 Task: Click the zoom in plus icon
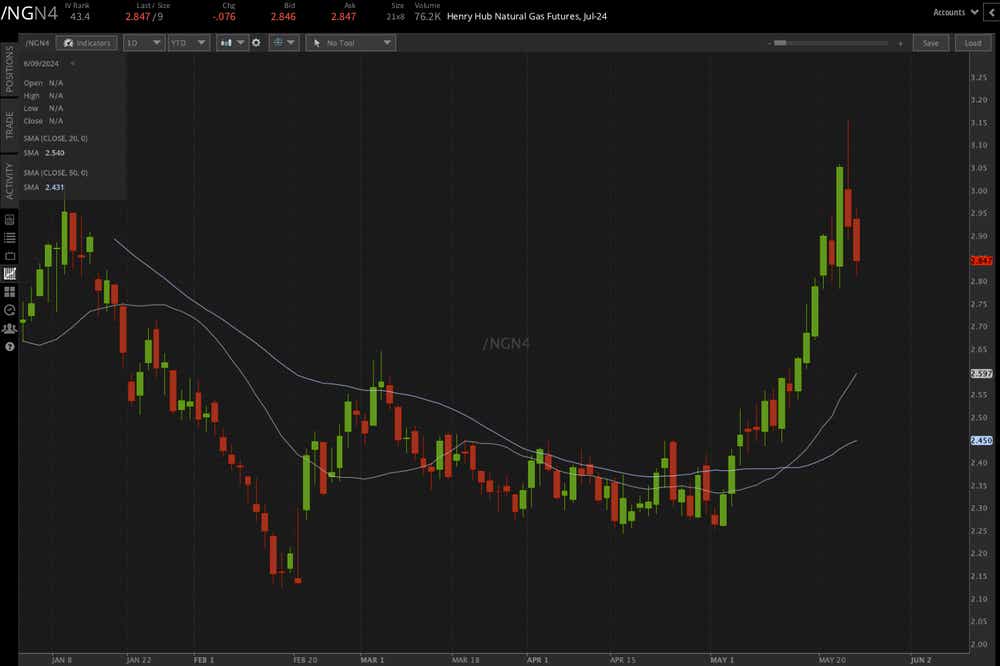pos(900,43)
